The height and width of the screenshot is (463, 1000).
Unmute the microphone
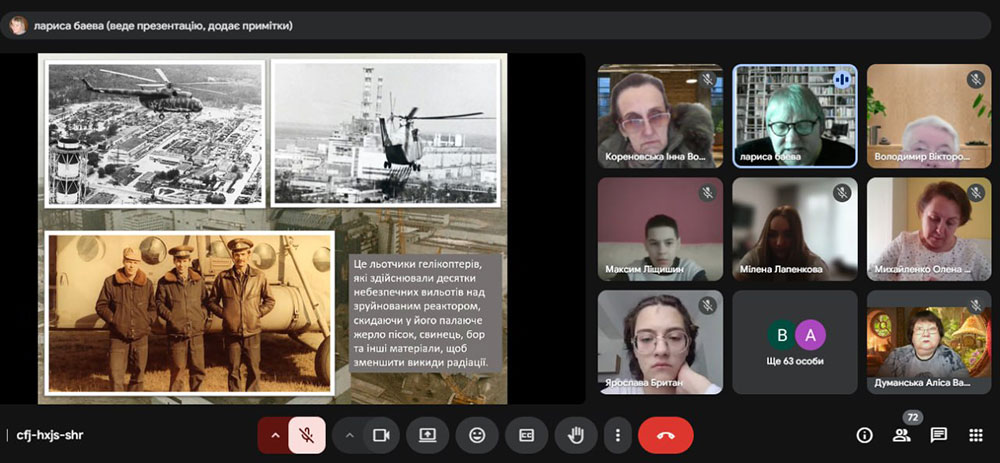point(307,435)
